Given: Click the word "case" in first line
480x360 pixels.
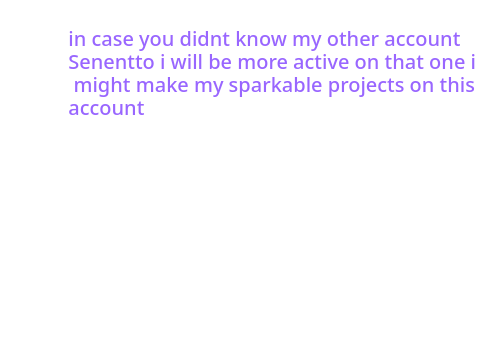Looking at the screenshot, I should [x=112, y=40].
